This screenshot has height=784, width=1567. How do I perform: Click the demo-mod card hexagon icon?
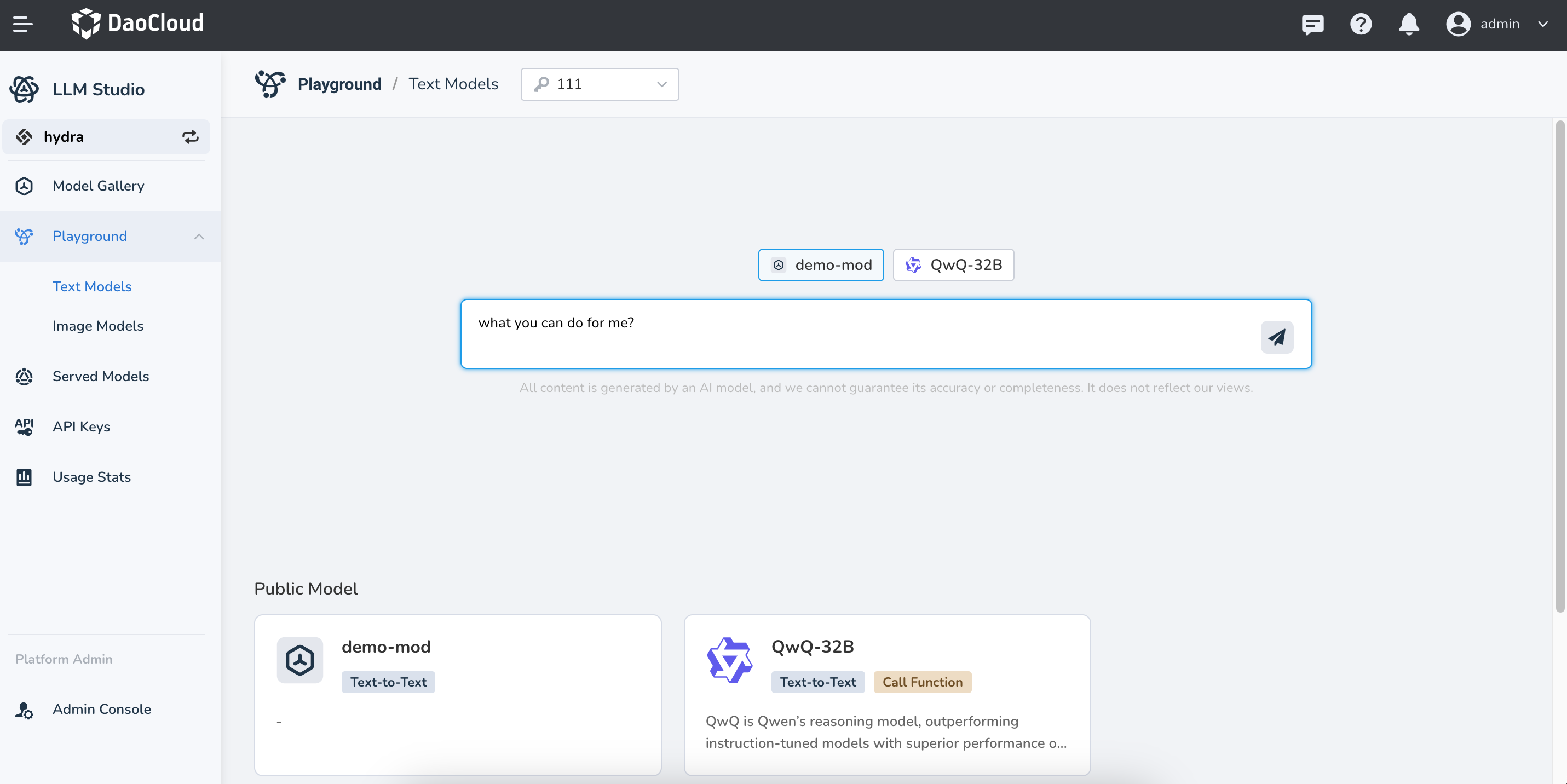tap(300, 660)
